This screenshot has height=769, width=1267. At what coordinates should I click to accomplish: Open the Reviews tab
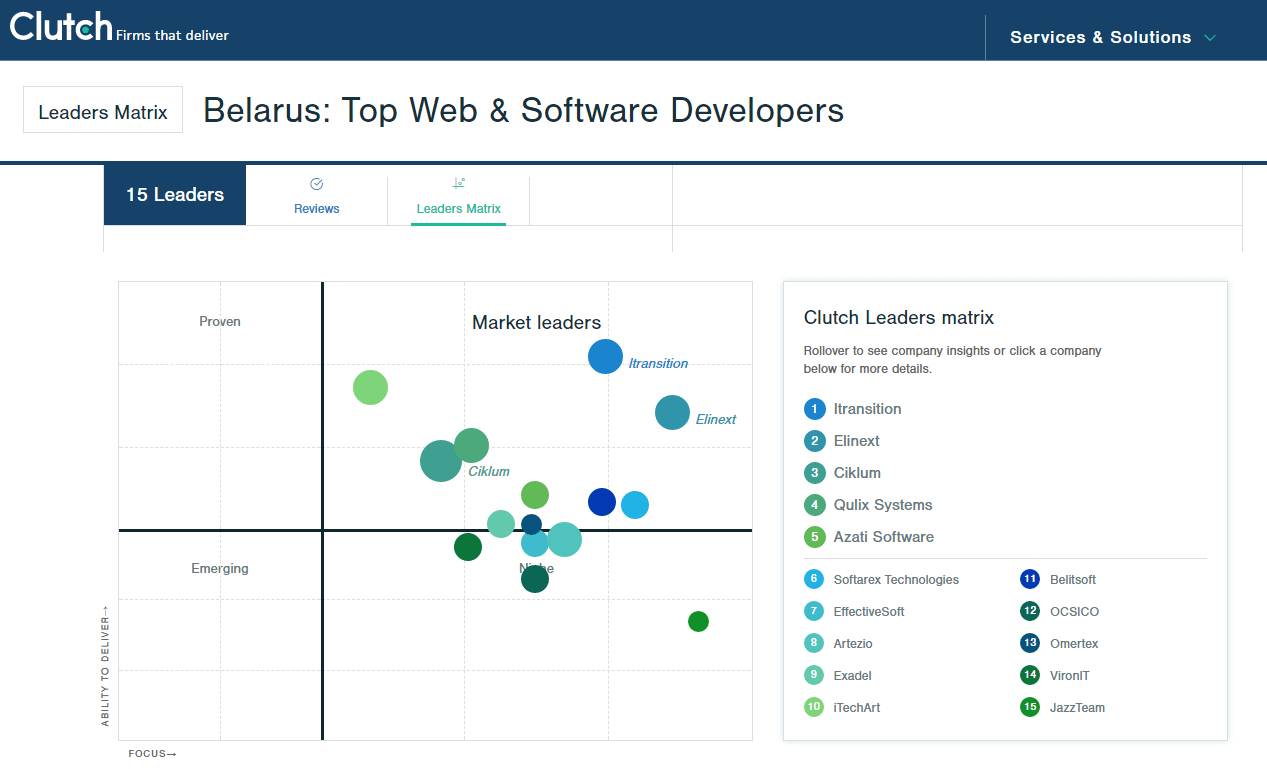tap(316, 196)
